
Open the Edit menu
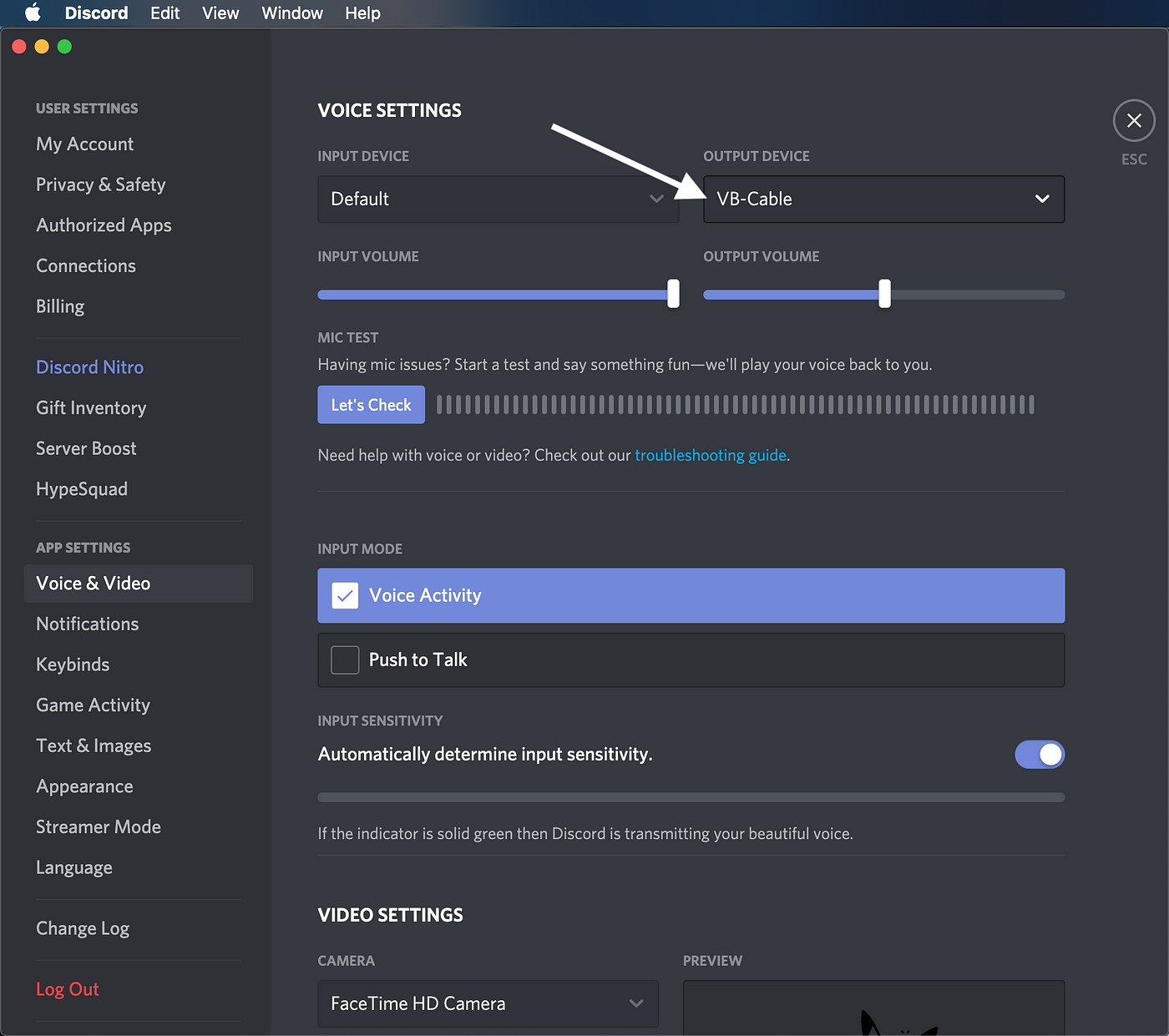[164, 13]
